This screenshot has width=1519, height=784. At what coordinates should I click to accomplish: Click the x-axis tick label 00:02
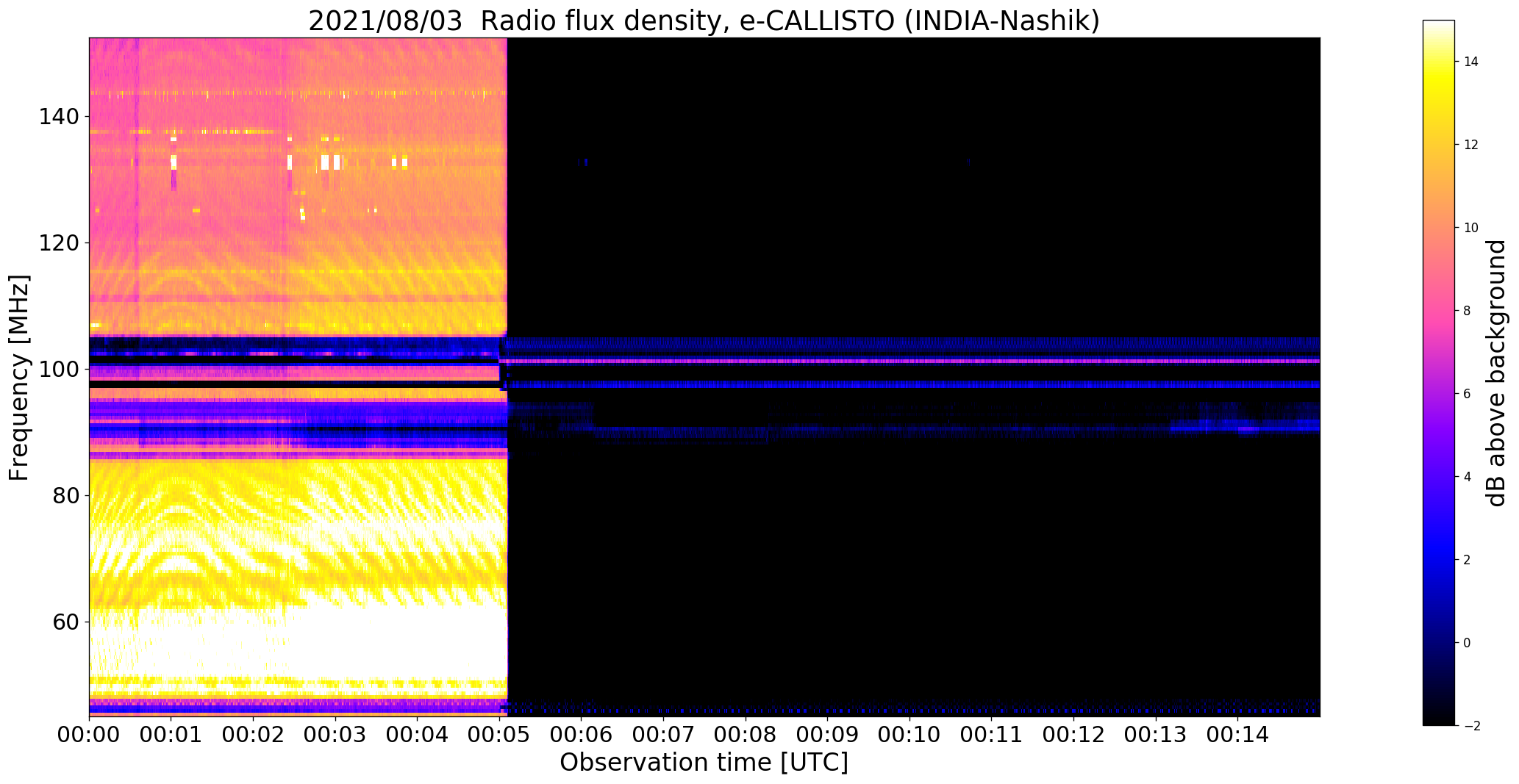pos(254,735)
